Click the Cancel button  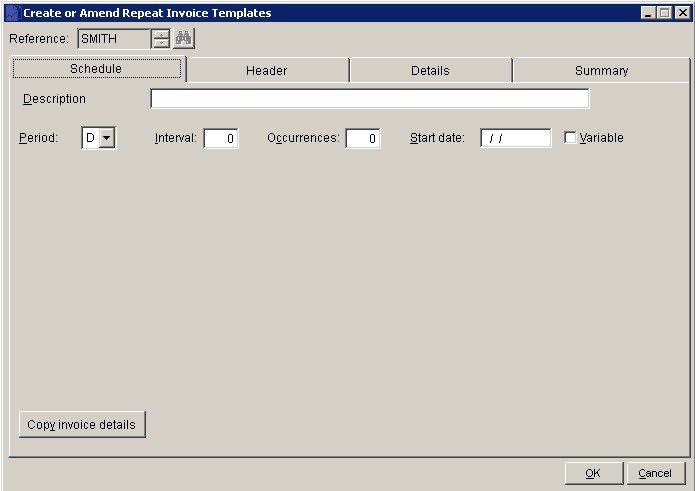click(x=655, y=473)
